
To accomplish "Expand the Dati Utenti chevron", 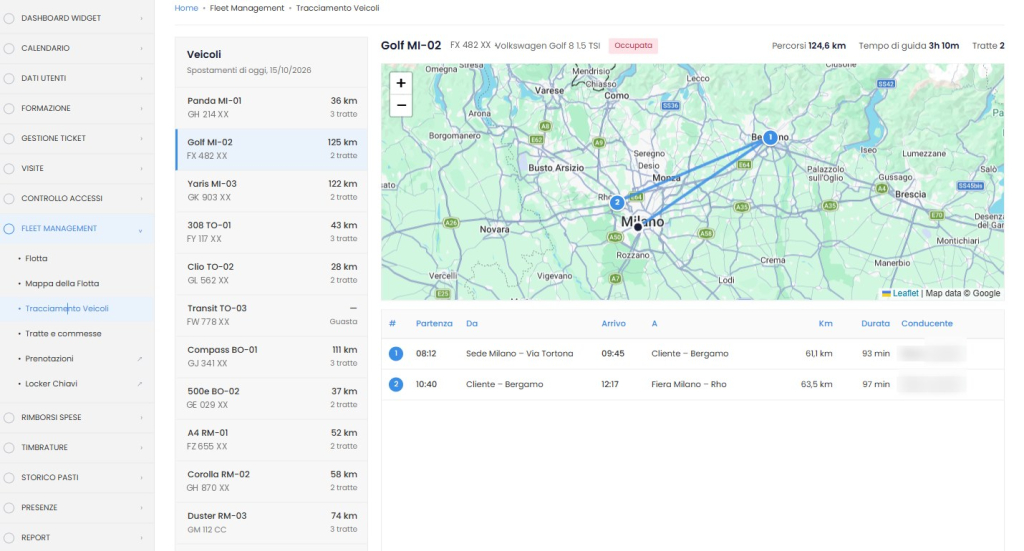I will 141,78.
